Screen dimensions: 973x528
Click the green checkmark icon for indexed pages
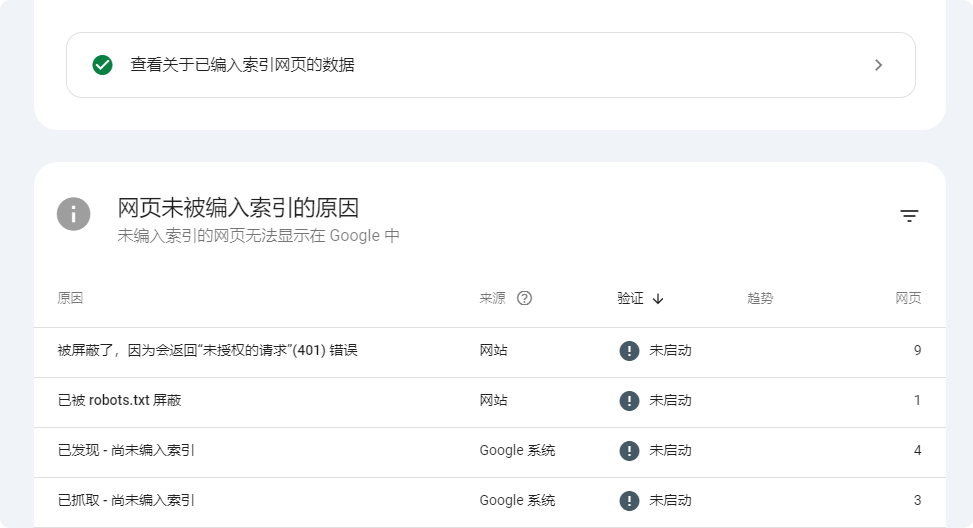tap(102, 65)
